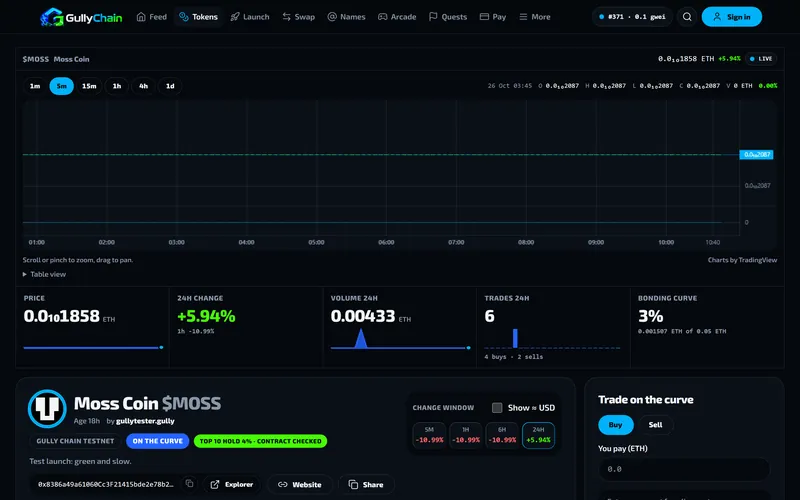
Task: Click the price sparkline in PRICE card
Action: point(93,347)
